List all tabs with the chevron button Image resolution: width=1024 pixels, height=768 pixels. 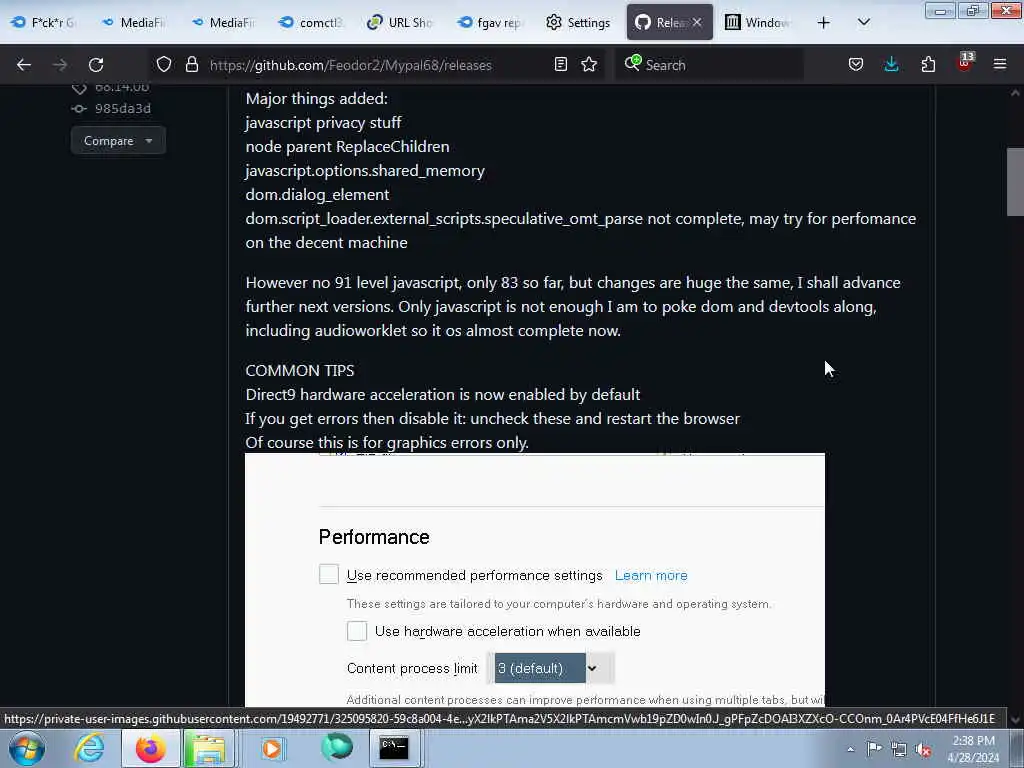coord(863,23)
